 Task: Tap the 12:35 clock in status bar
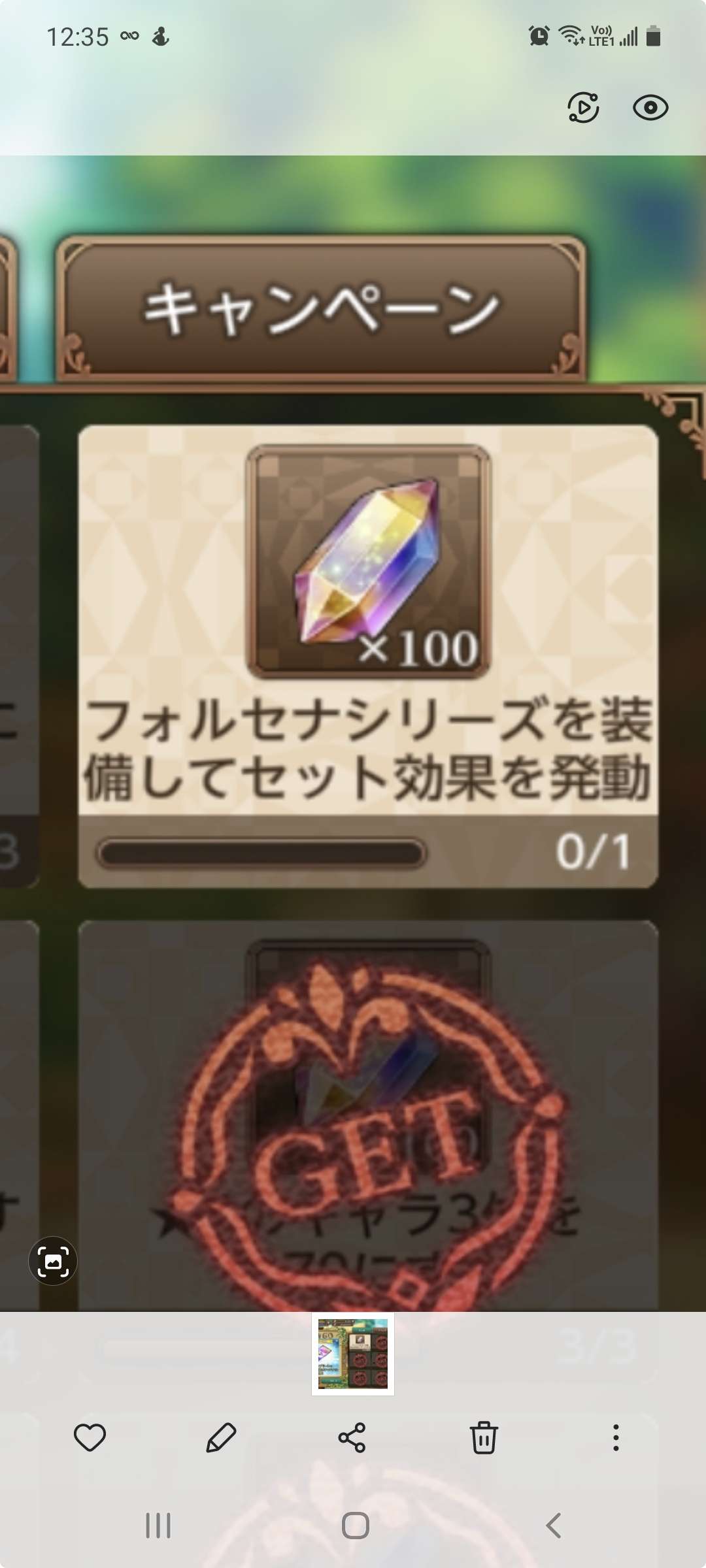[77, 37]
